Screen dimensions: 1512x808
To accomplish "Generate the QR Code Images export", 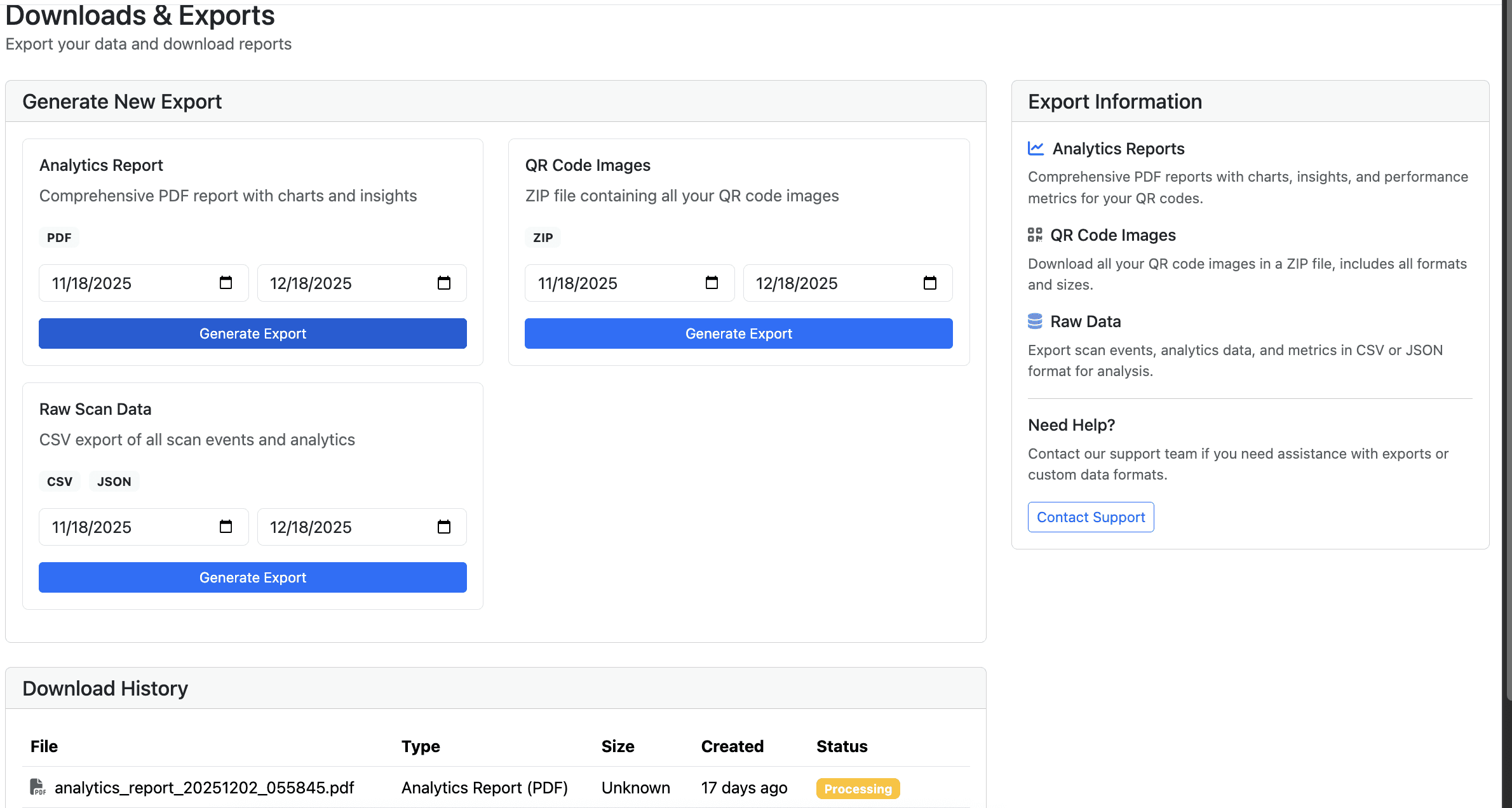I will 738,333.
